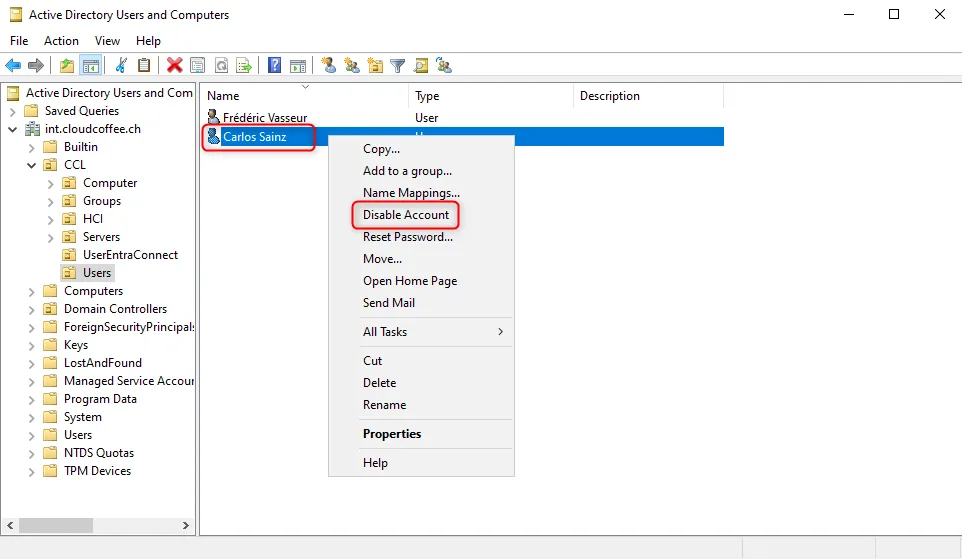Image resolution: width=962 pixels, height=559 pixels.
Task: Collapse the CCL organizational unit
Action: click(32, 165)
